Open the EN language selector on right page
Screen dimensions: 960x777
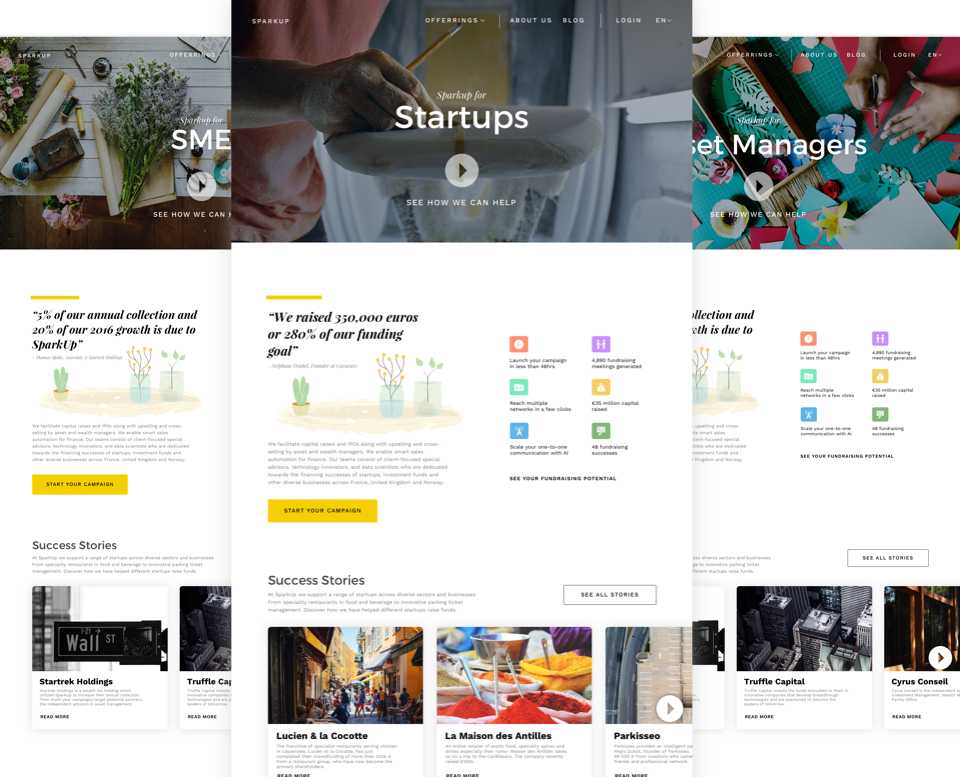934,55
